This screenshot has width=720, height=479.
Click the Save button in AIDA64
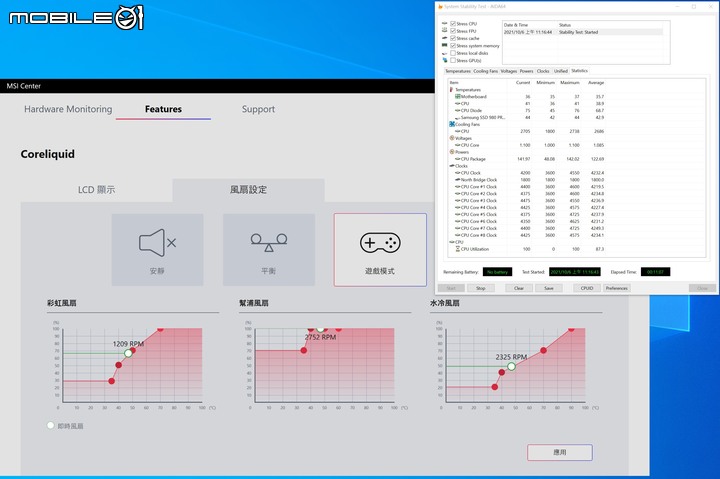pyautogui.click(x=549, y=288)
